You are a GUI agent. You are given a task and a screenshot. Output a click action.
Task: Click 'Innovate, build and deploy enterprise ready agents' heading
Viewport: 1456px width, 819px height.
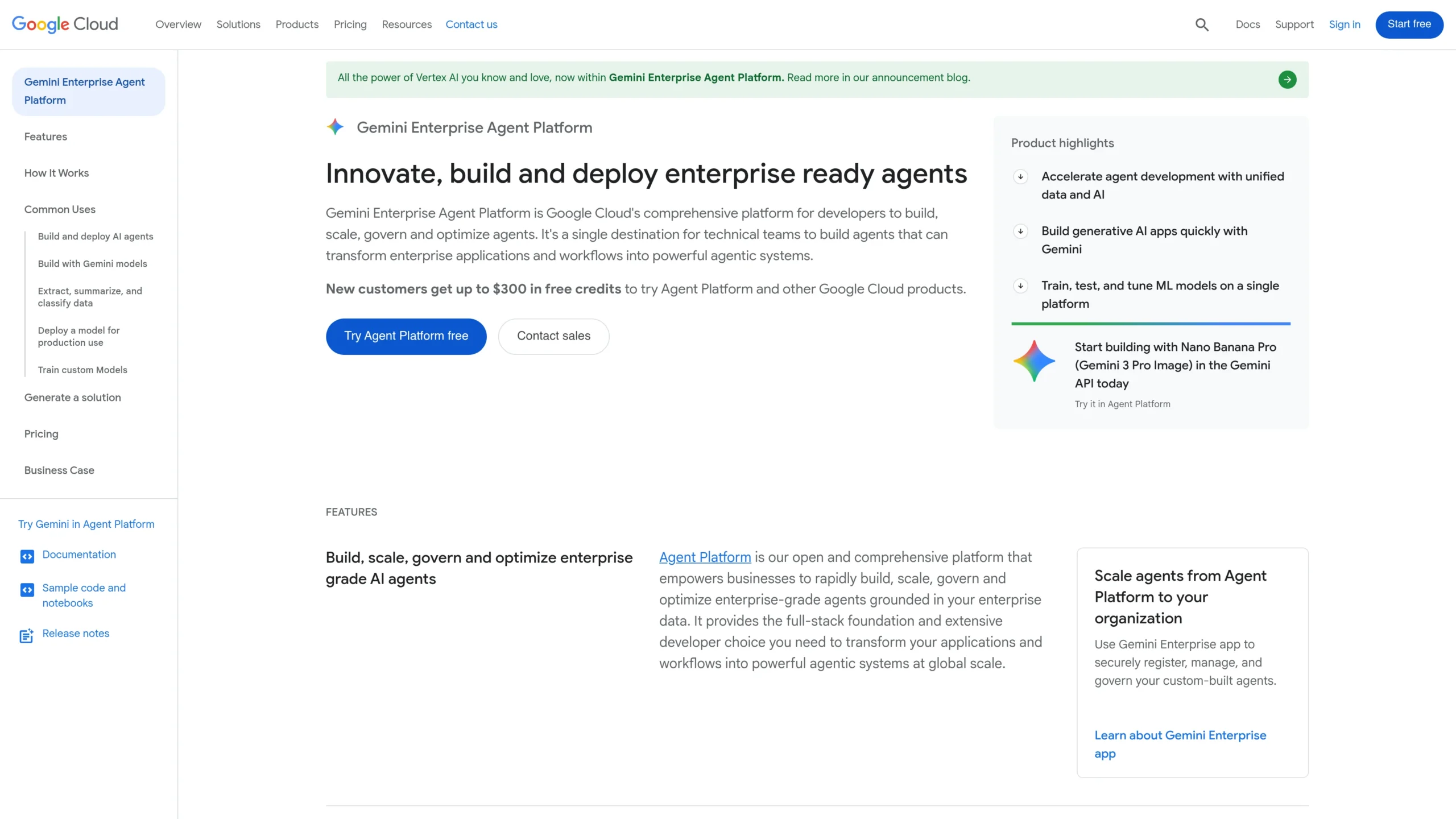646,173
